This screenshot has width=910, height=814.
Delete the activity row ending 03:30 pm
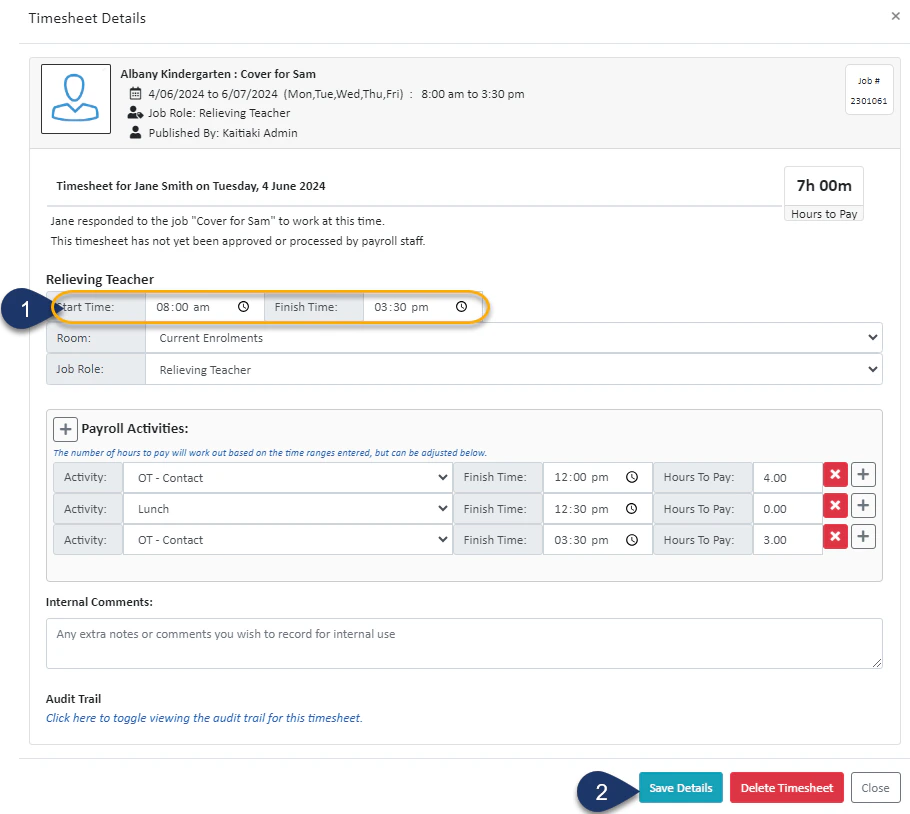tap(835, 537)
